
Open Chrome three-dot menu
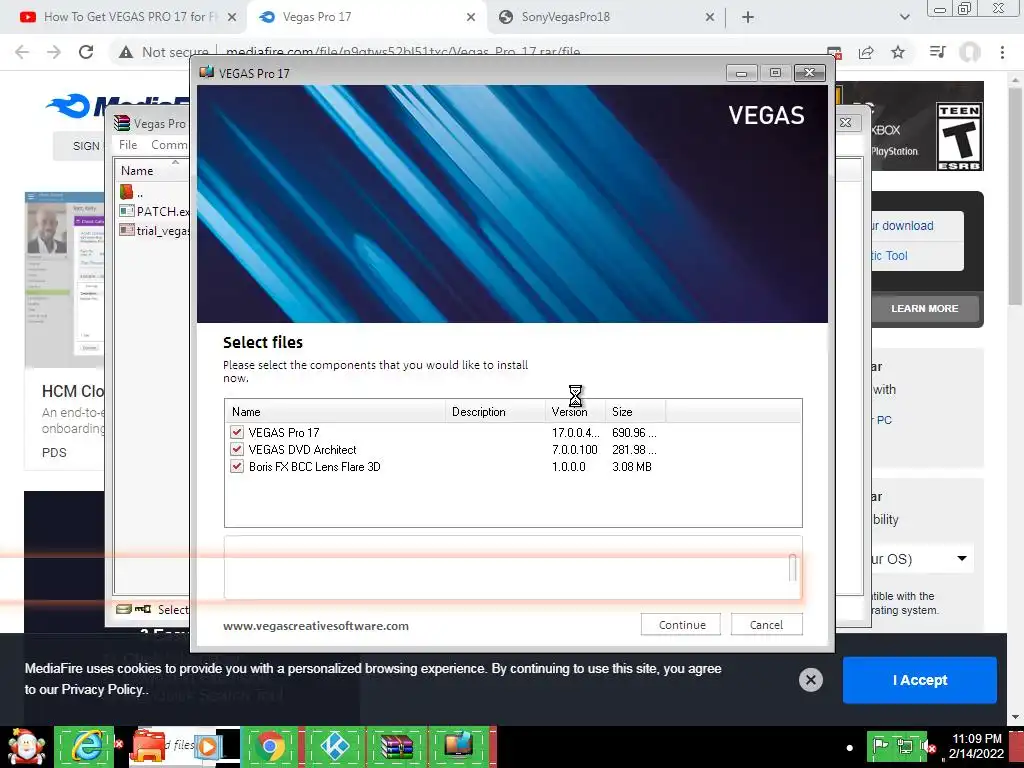1002,52
